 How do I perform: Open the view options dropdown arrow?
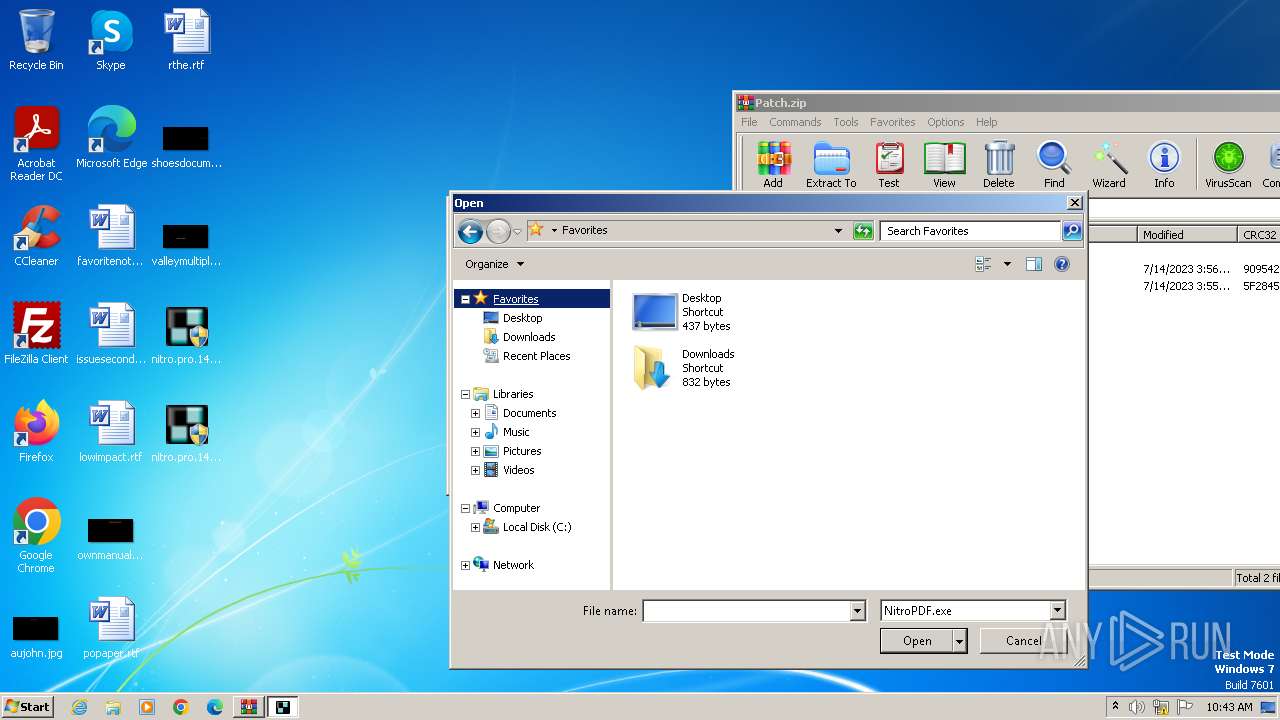(1007, 264)
